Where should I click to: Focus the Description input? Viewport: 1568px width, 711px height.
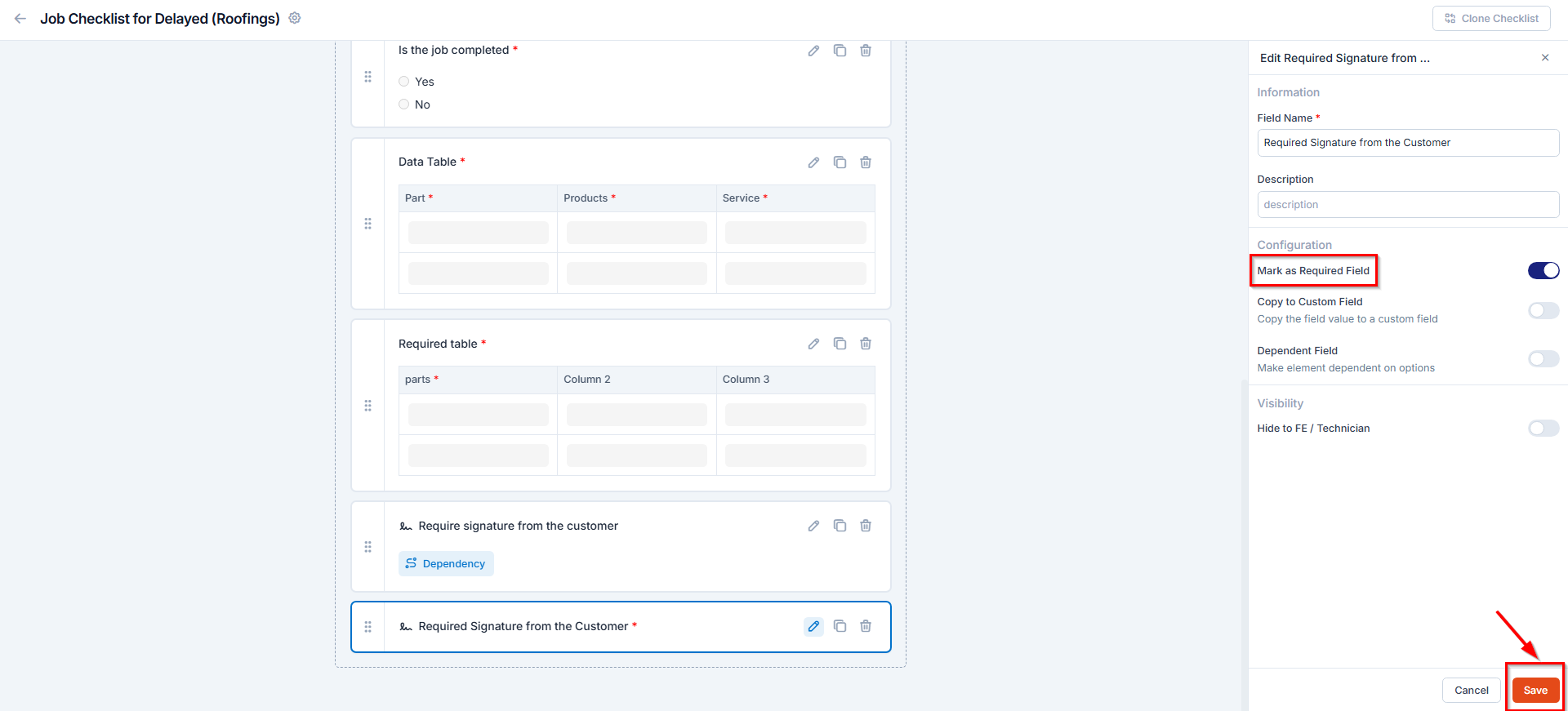[1408, 205]
